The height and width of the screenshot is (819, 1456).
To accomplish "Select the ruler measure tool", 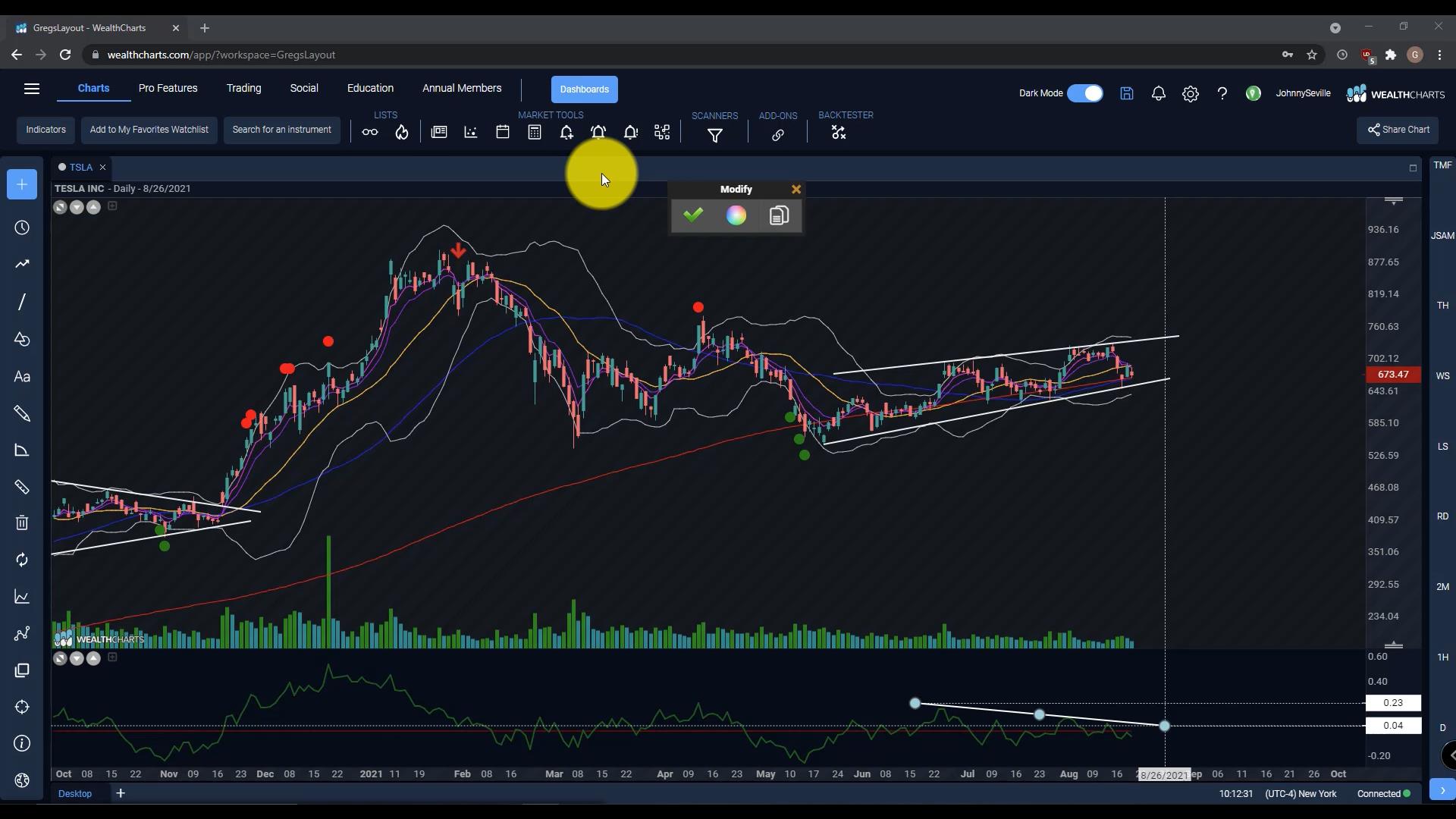I will tap(22, 487).
